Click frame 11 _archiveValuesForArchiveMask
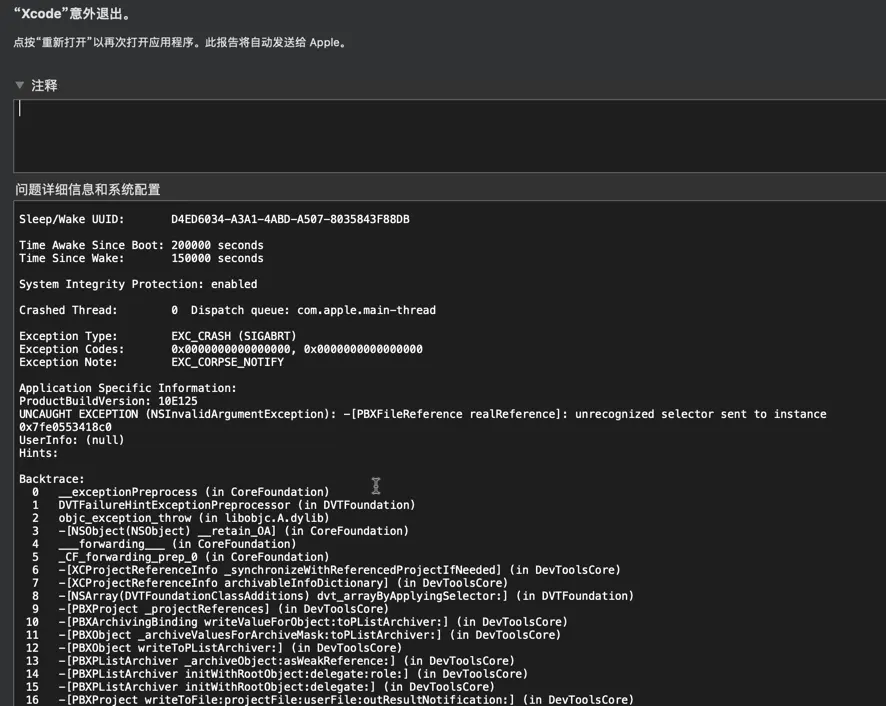 [x=293, y=635]
